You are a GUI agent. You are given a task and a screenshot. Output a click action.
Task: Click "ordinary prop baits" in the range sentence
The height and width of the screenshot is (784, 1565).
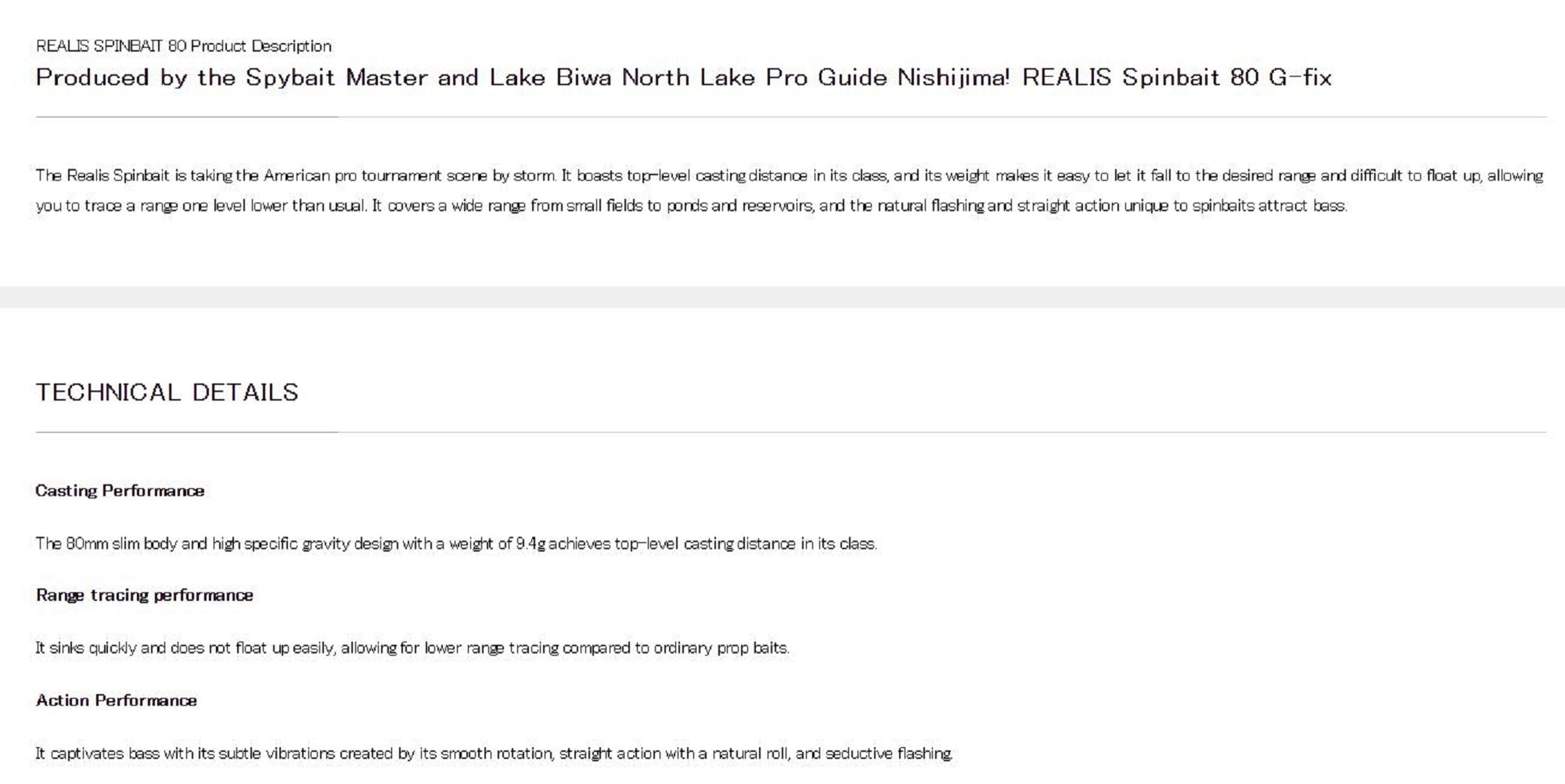click(721, 649)
